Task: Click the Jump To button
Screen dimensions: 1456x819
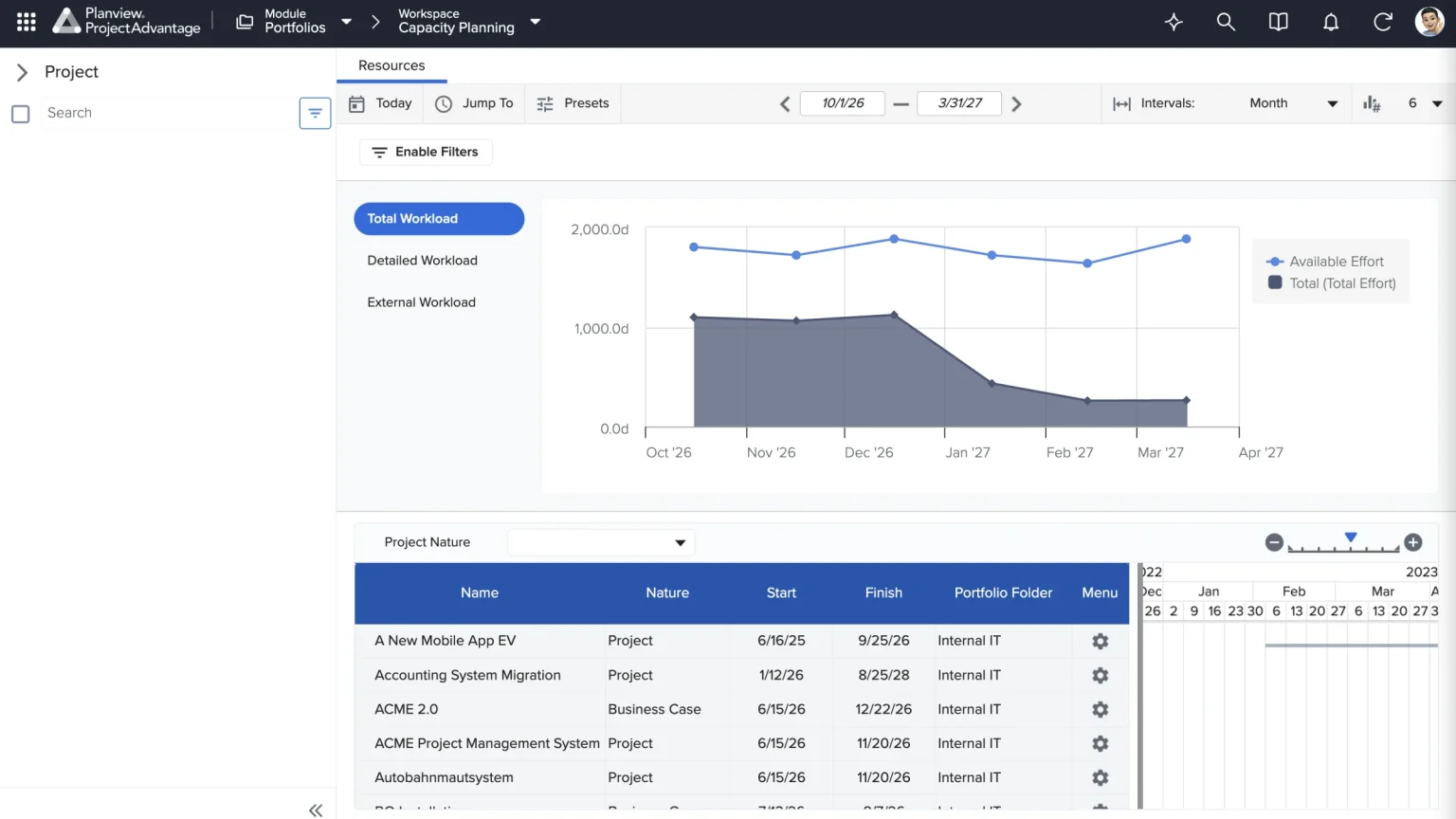Action: pos(474,104)
